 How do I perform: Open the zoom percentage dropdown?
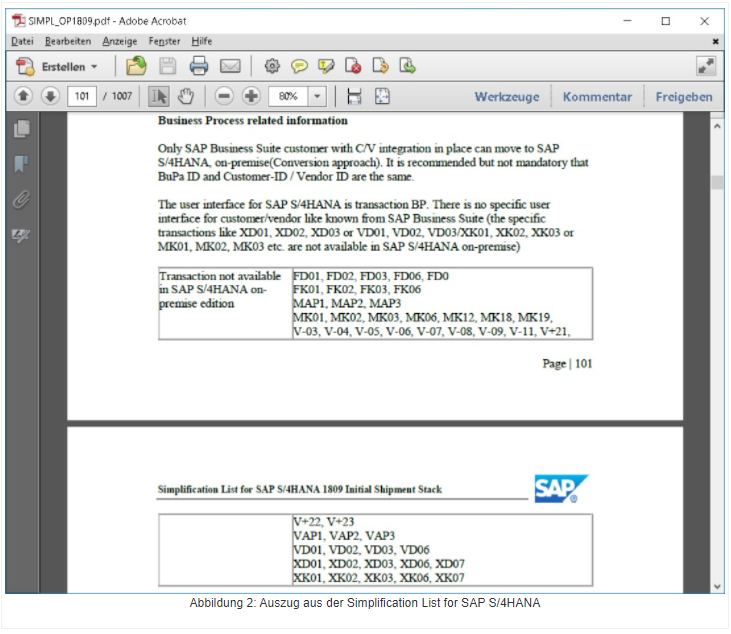point(318,97)
